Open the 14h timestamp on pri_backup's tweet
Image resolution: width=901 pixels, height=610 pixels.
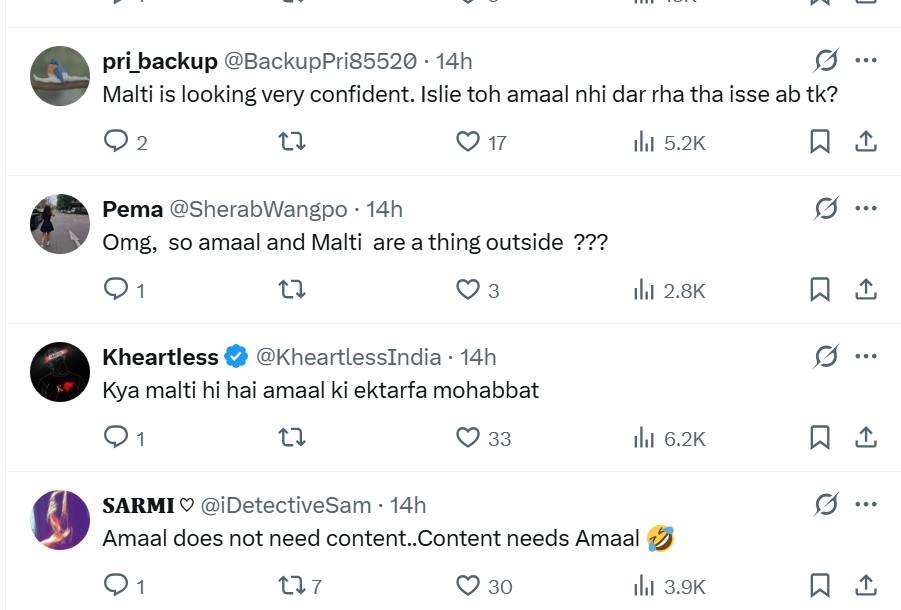coord(454,61)
